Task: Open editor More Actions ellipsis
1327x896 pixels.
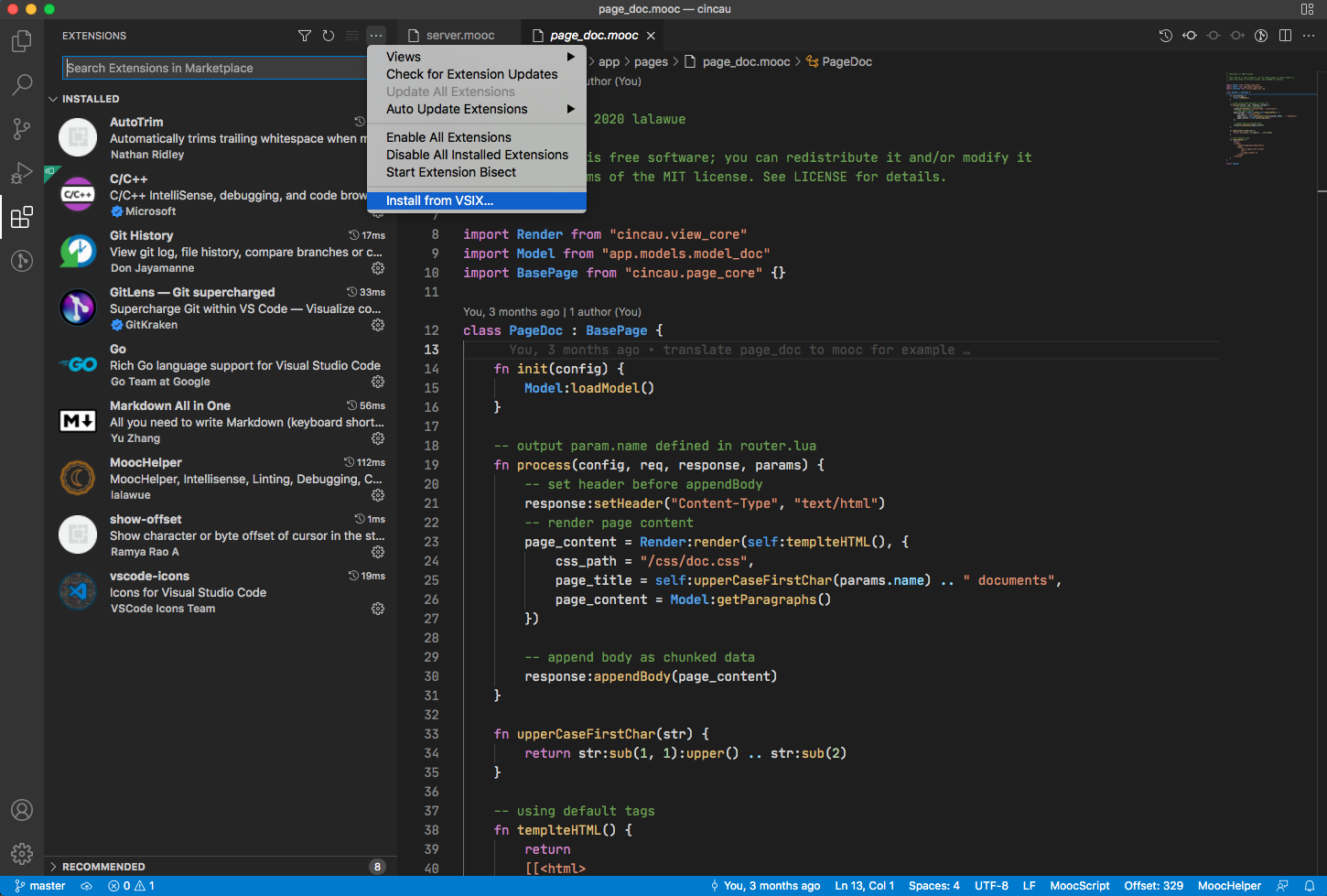Action: 1309,36
